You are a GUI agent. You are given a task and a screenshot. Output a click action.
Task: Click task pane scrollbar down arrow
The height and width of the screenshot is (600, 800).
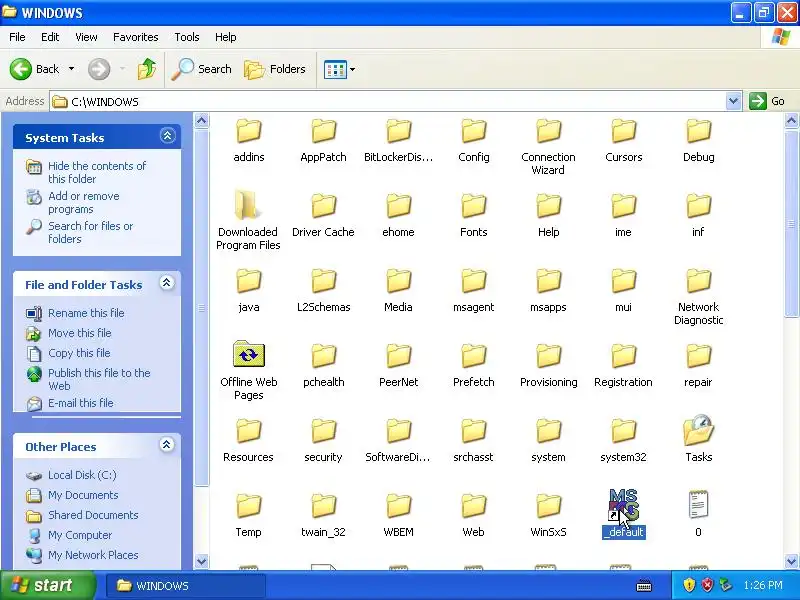point(202,561)
